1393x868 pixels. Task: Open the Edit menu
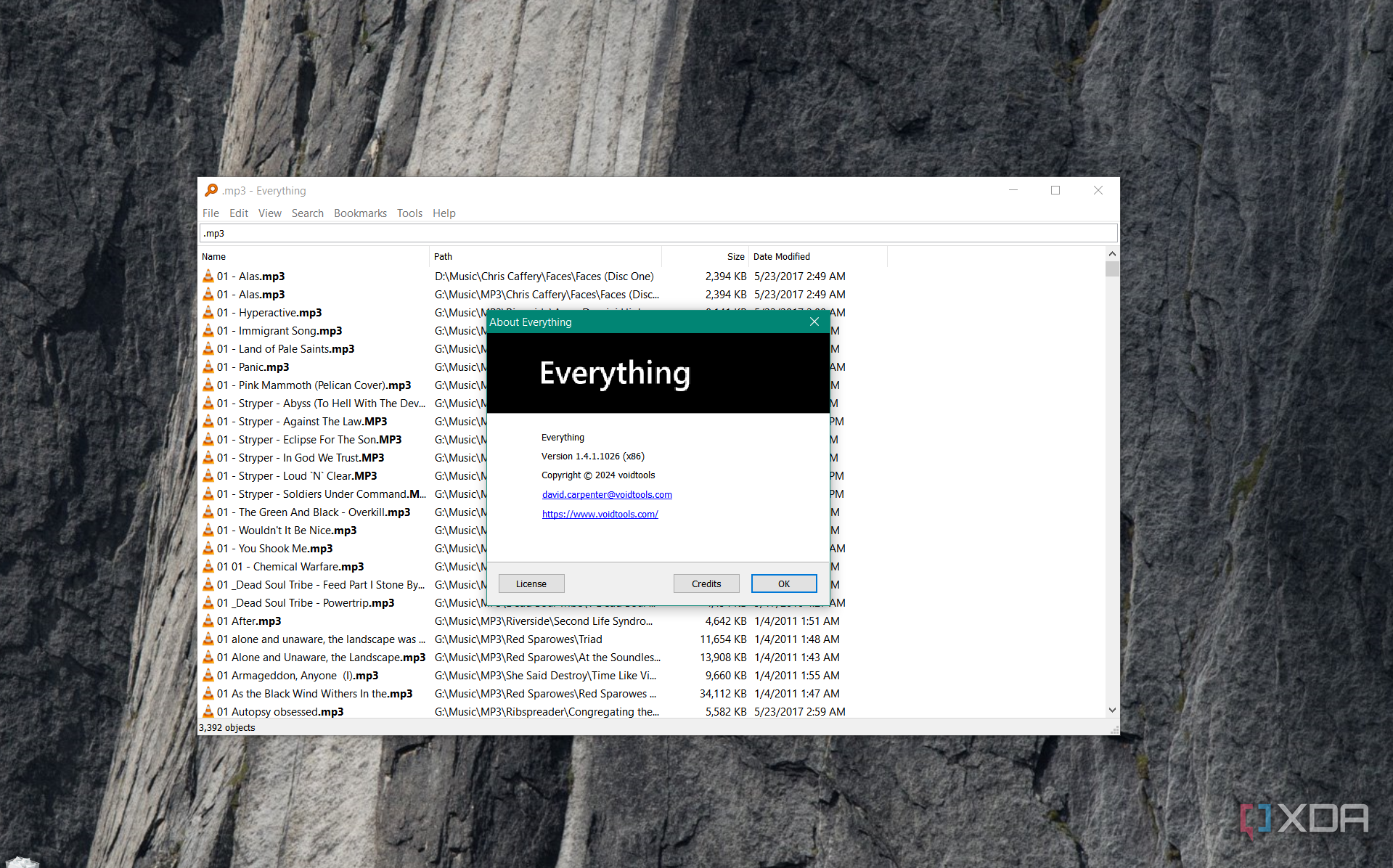pos(239,213)
